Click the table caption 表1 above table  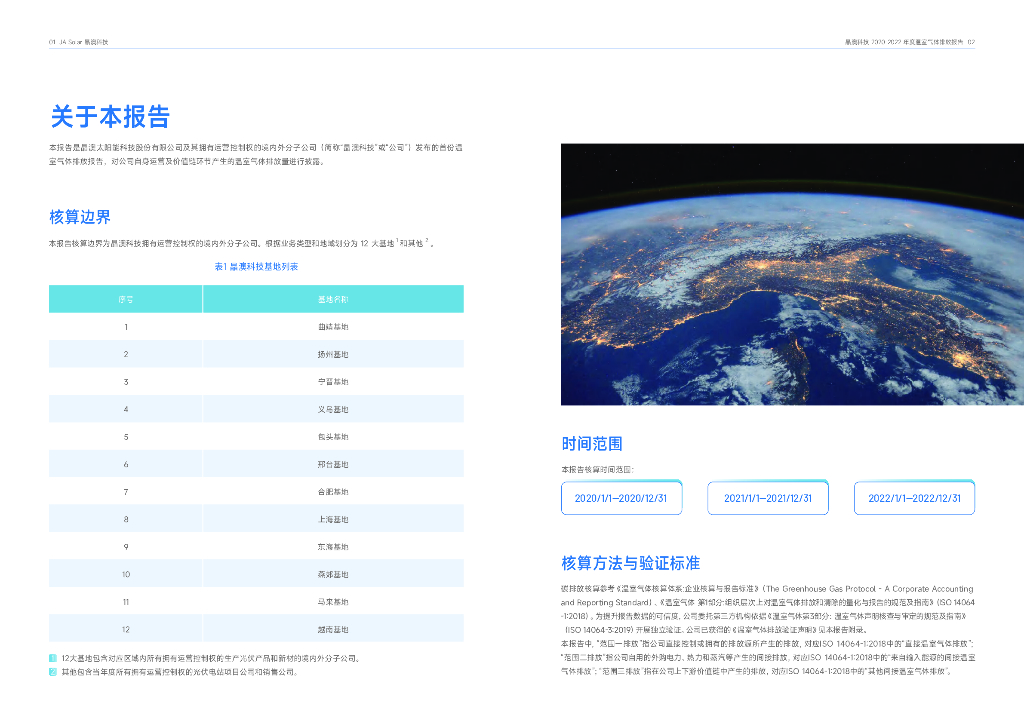click(x=256, y=267)
